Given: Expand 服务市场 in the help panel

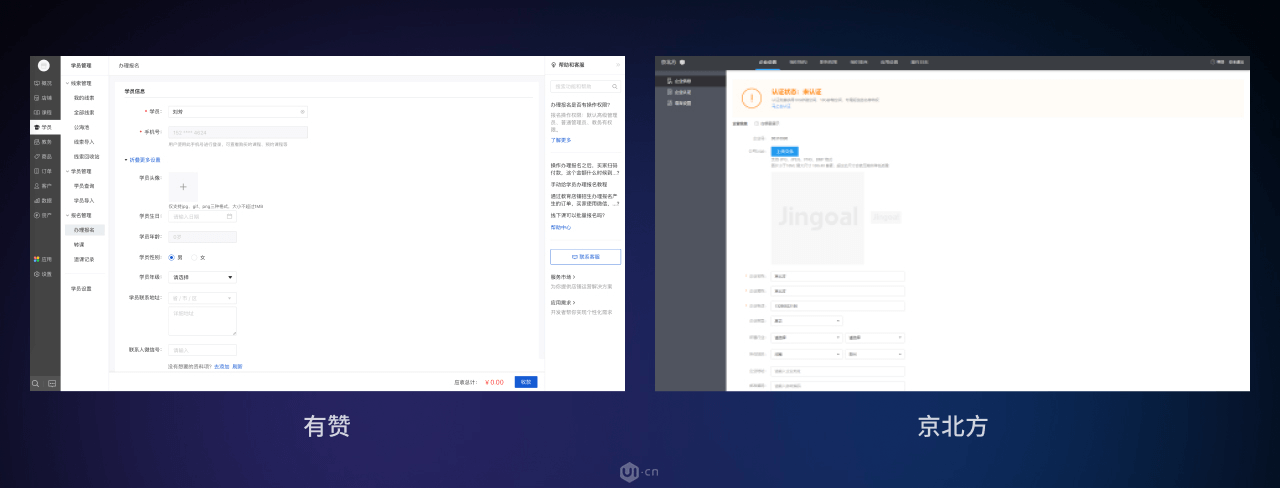Looking at the screenshot, I should [x=563, y=277].
